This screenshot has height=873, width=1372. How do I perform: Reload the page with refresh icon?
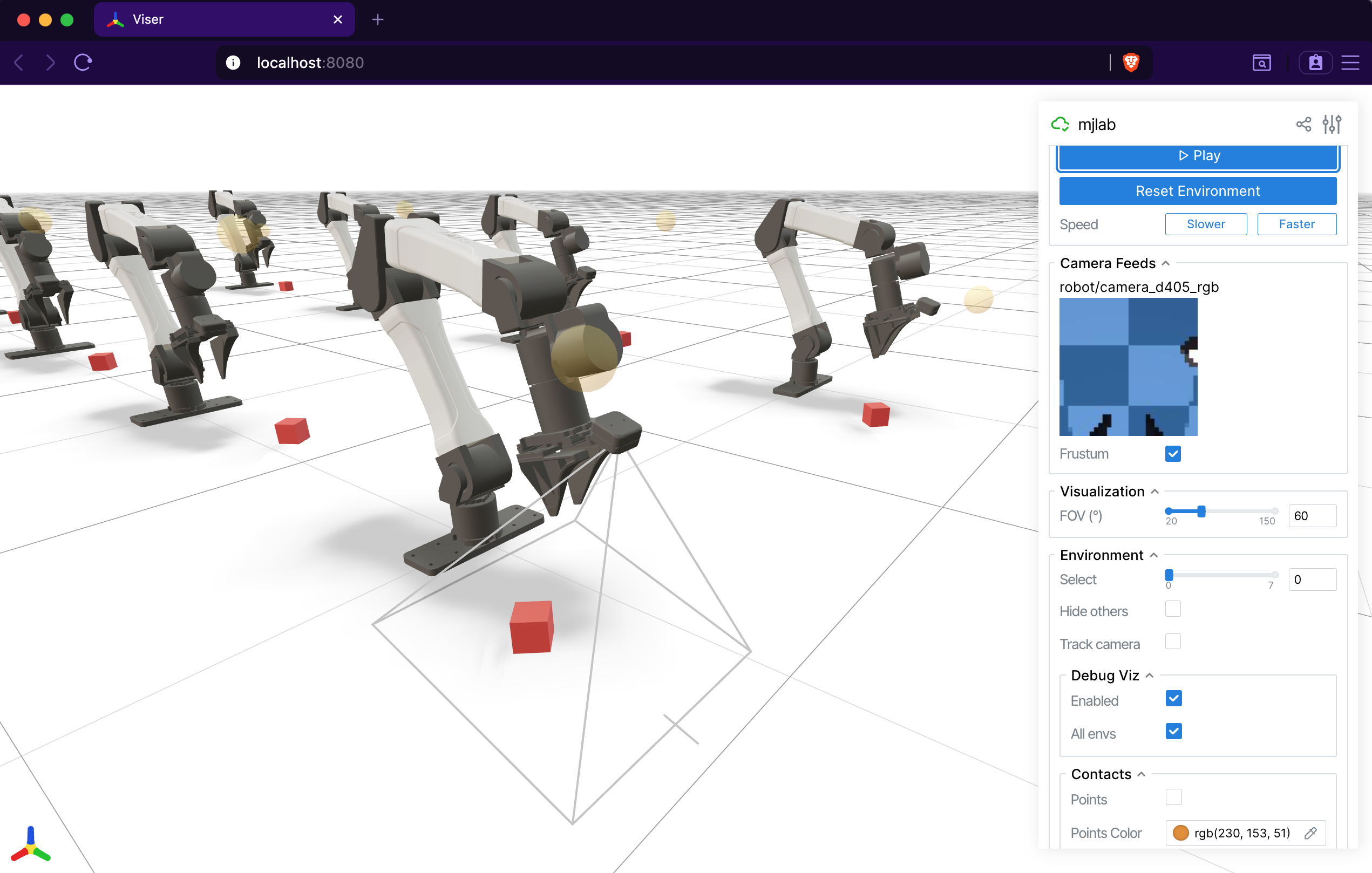83,62
